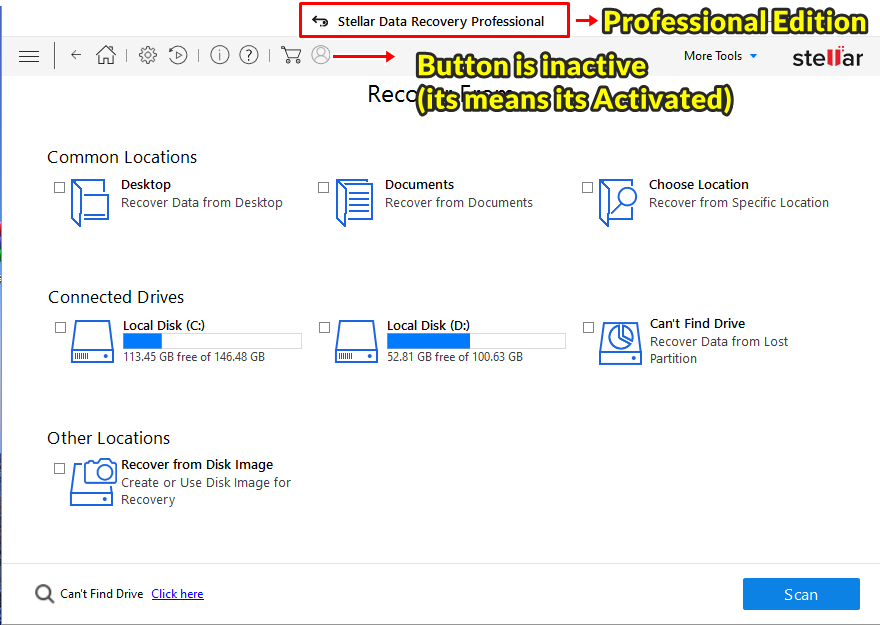Click the Local Disk (D:) drive icon
880x625 pixels.
tap(356, 341)
